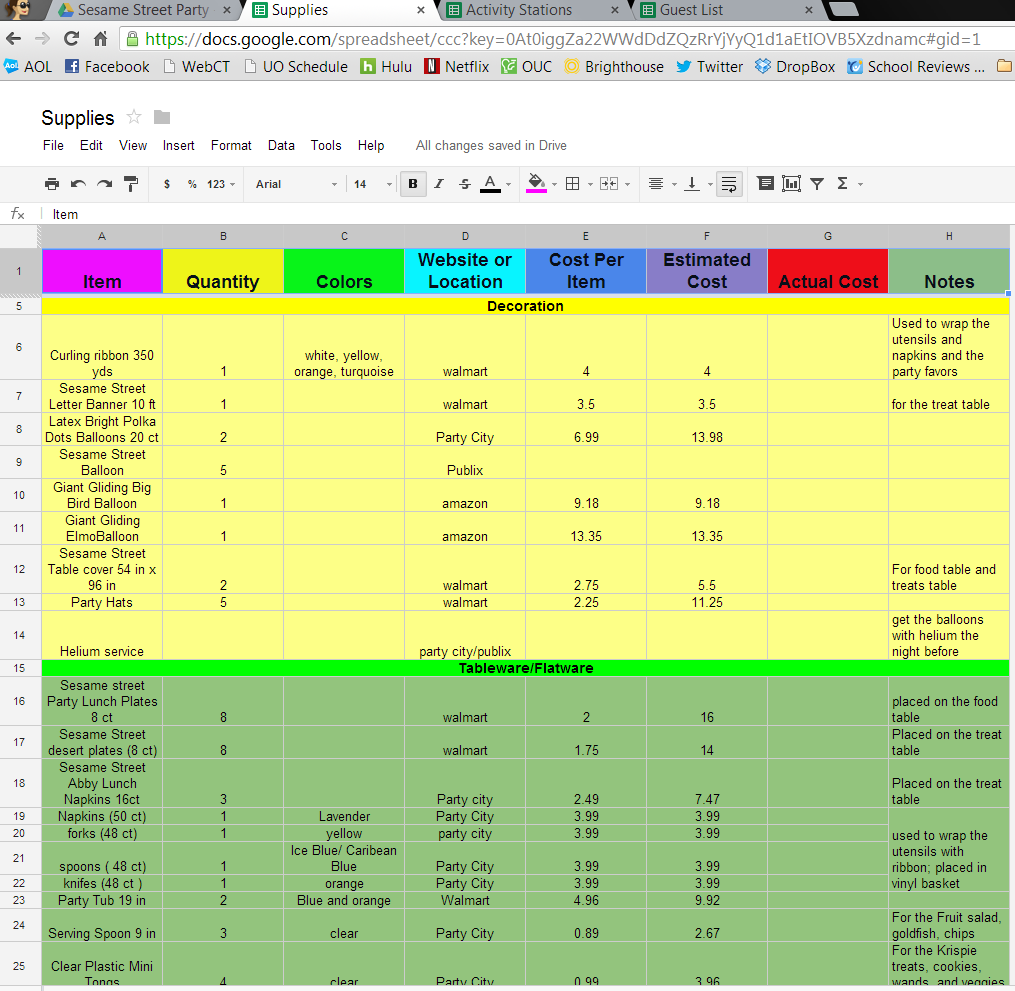Click the Filter funnel icon
Viewport: 1015px width, 991px height.
coord(817,184)
